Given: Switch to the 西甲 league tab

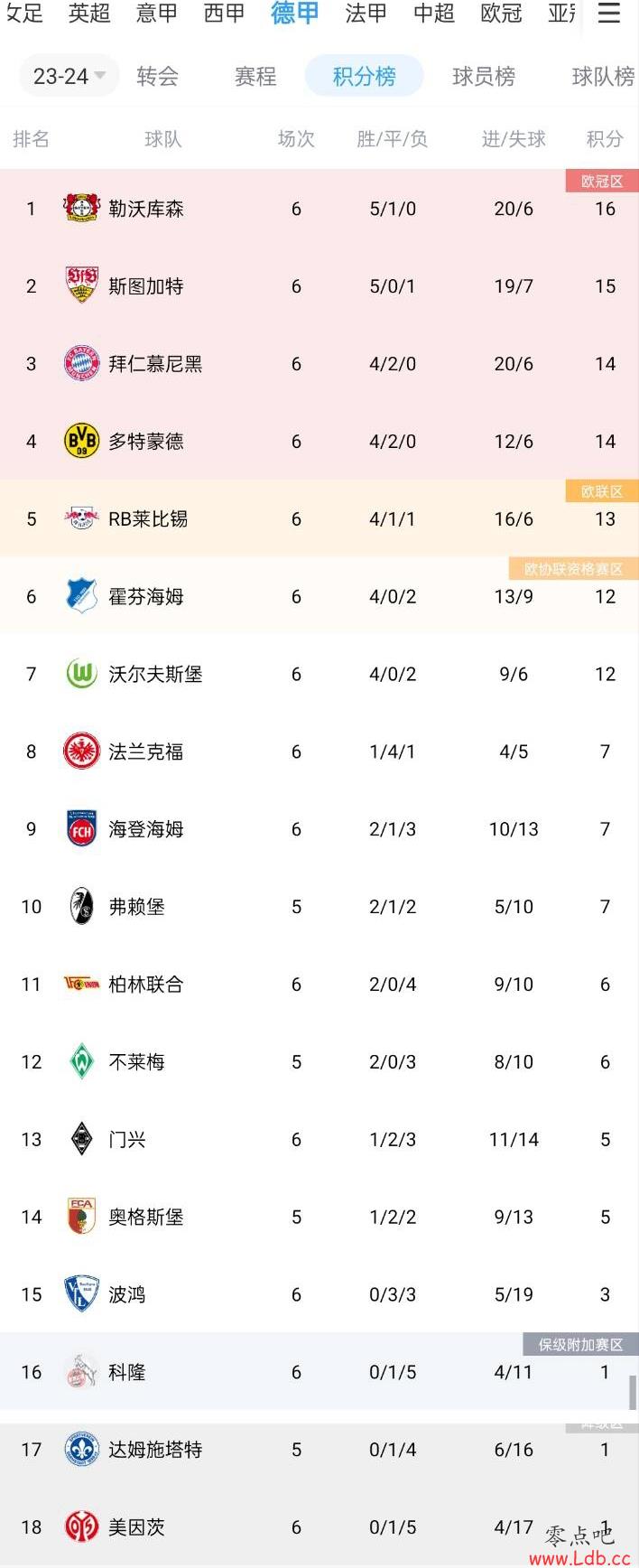Looking at the screenshot, I should pyautogui.click(x=224, y=13).
